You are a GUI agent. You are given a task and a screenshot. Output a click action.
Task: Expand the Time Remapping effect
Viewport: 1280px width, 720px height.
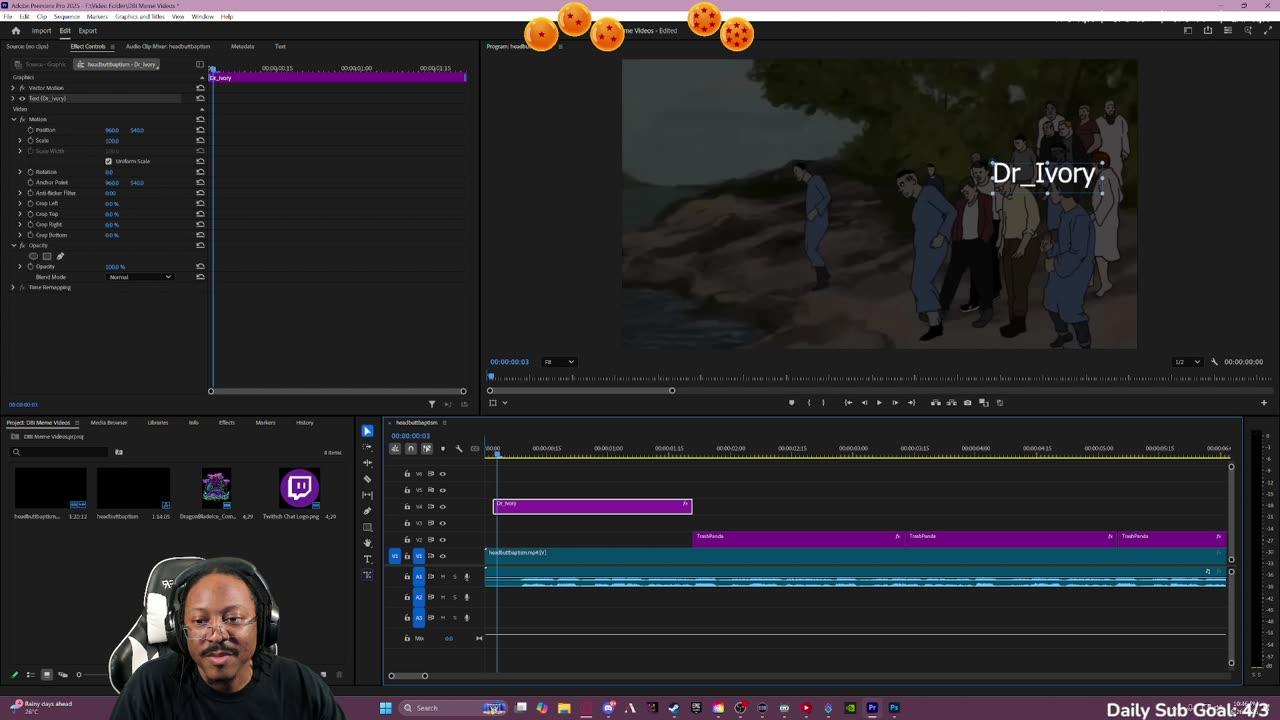(13, 287)
